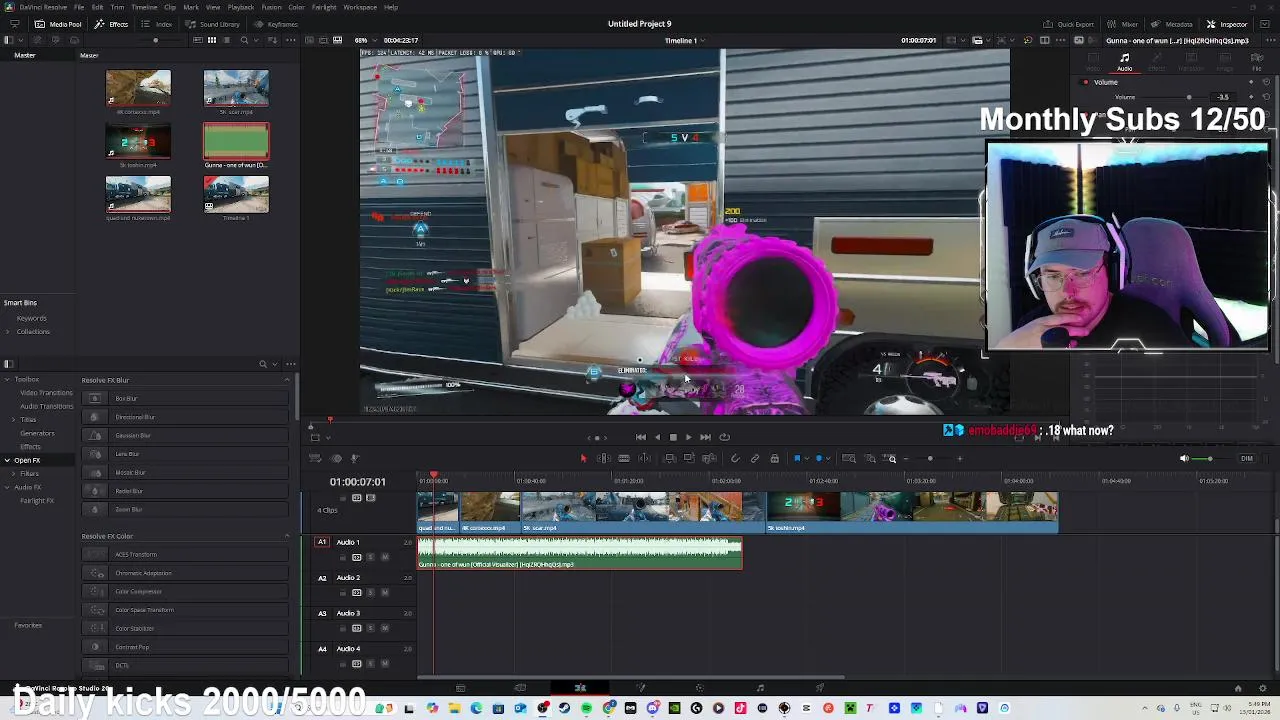Open the Effects panel button

tap(112, 24)
